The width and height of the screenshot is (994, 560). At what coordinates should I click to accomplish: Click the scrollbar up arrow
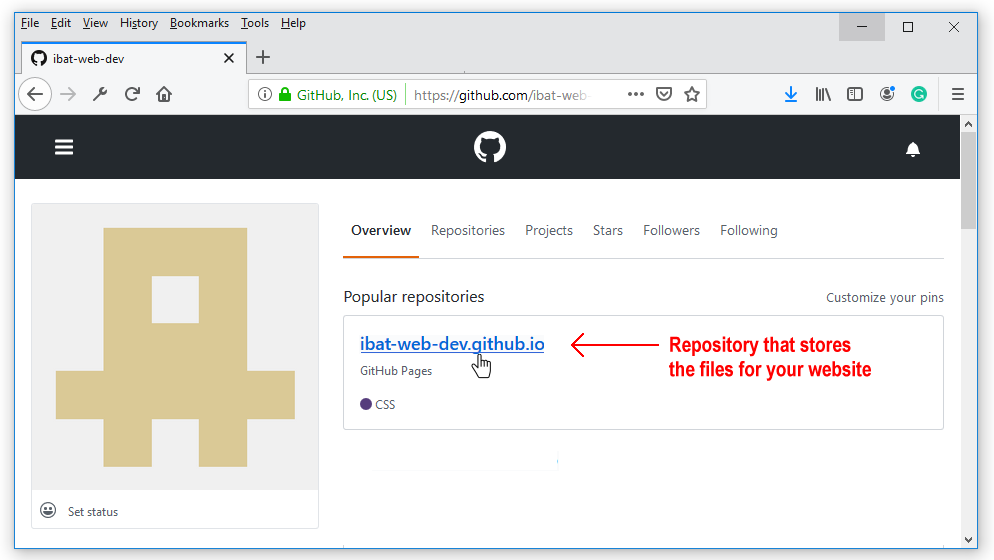coord(968,124)
